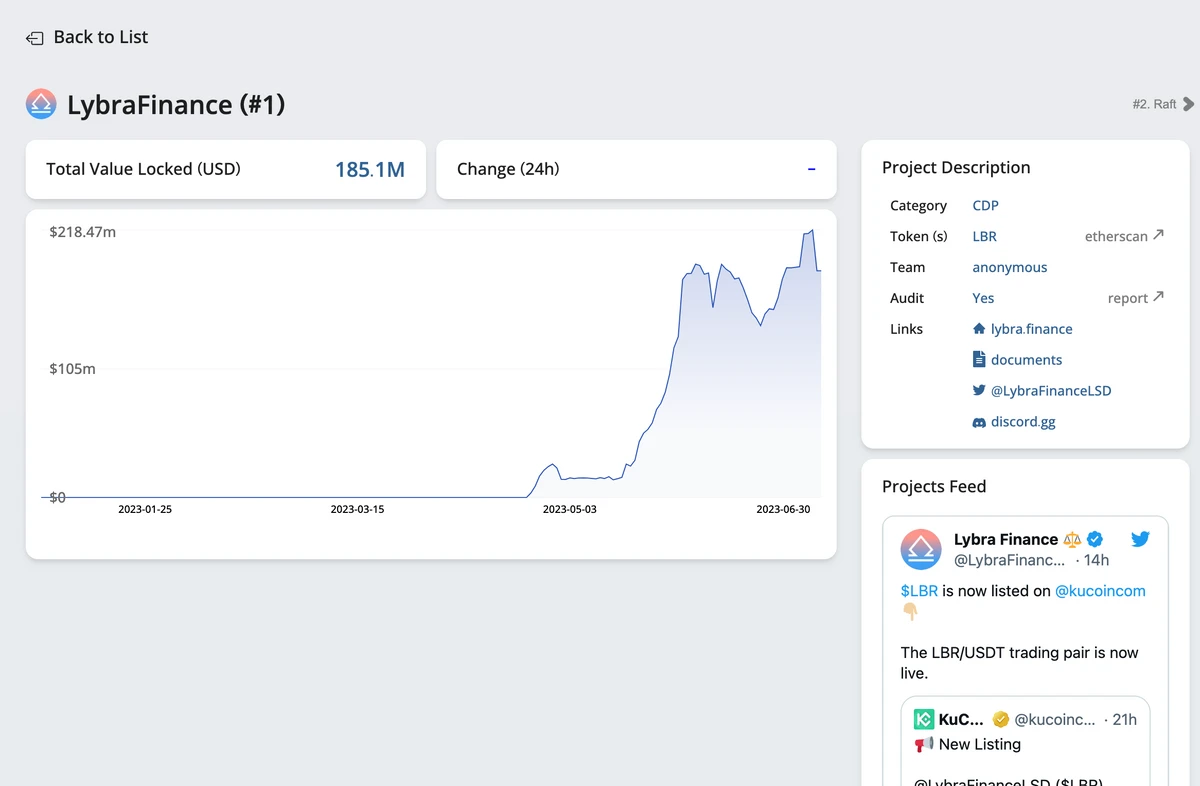Open etherscan link for the token

(x=1116, y=237)
